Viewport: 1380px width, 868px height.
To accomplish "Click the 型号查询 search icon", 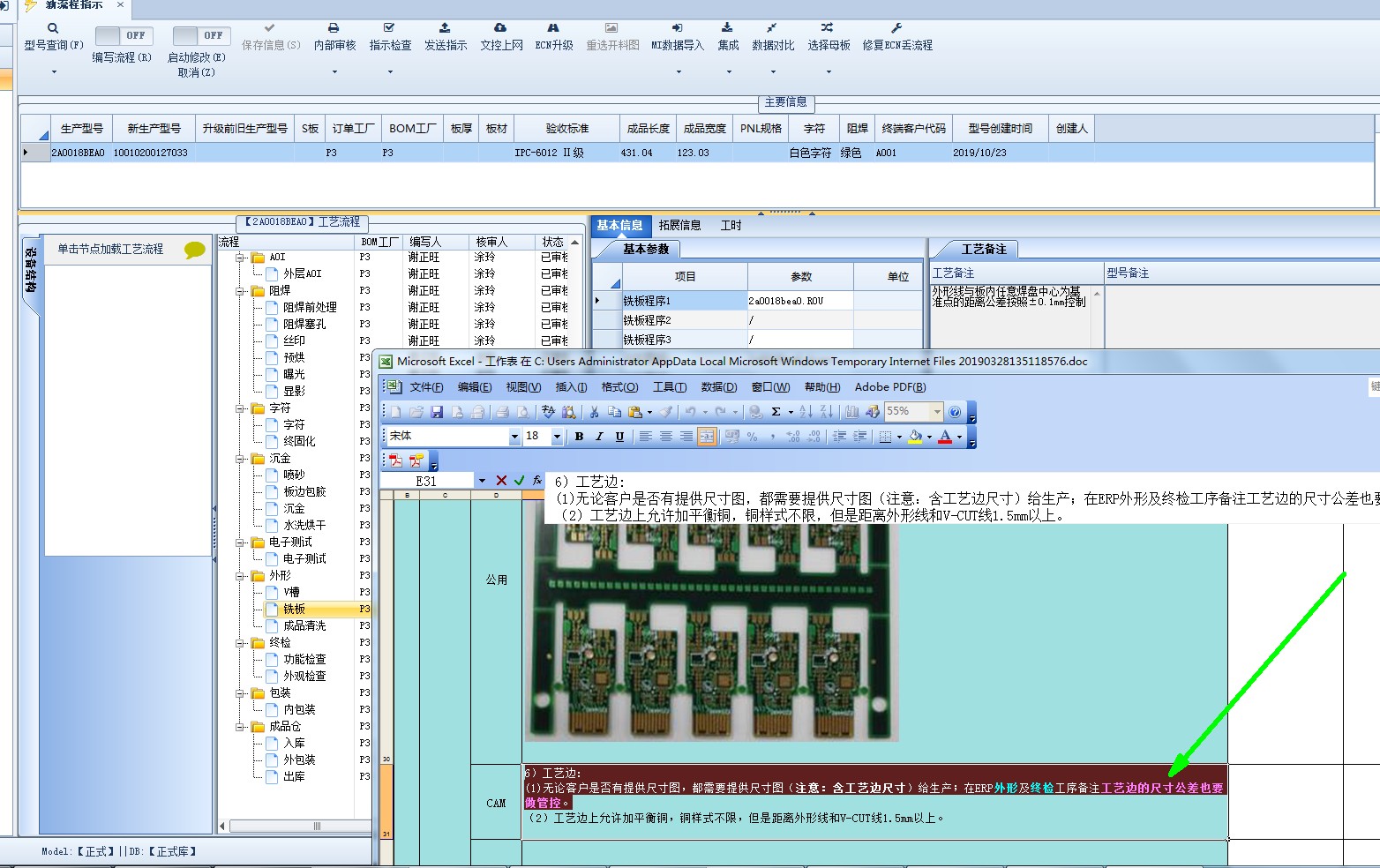I will [53, 29].
